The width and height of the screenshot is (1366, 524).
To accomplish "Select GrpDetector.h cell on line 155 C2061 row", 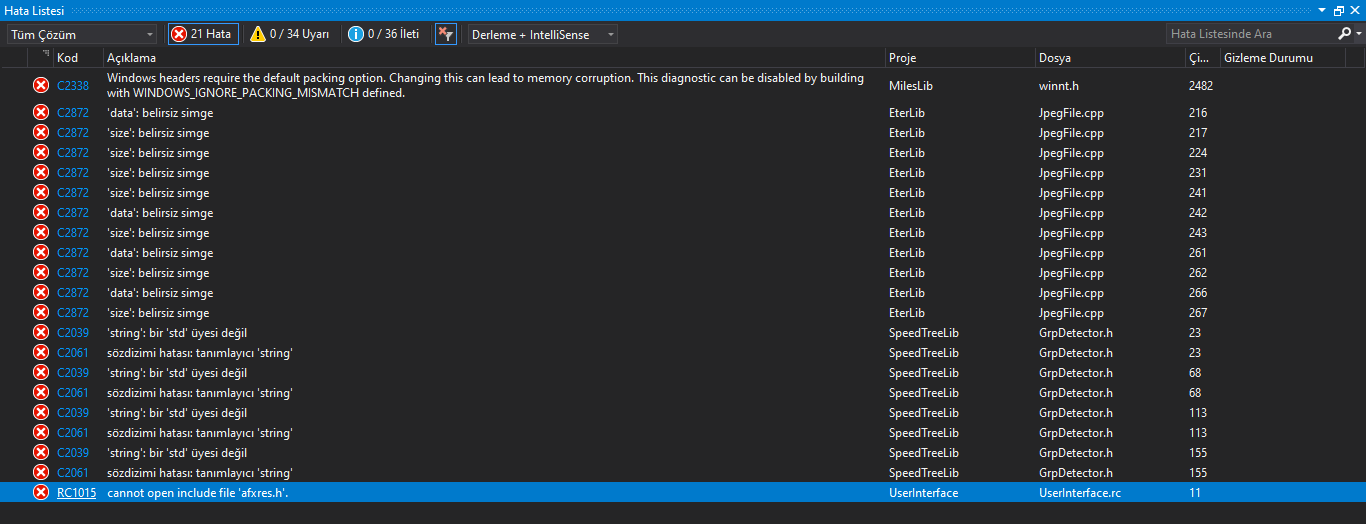I will (x=1076, y=473).
